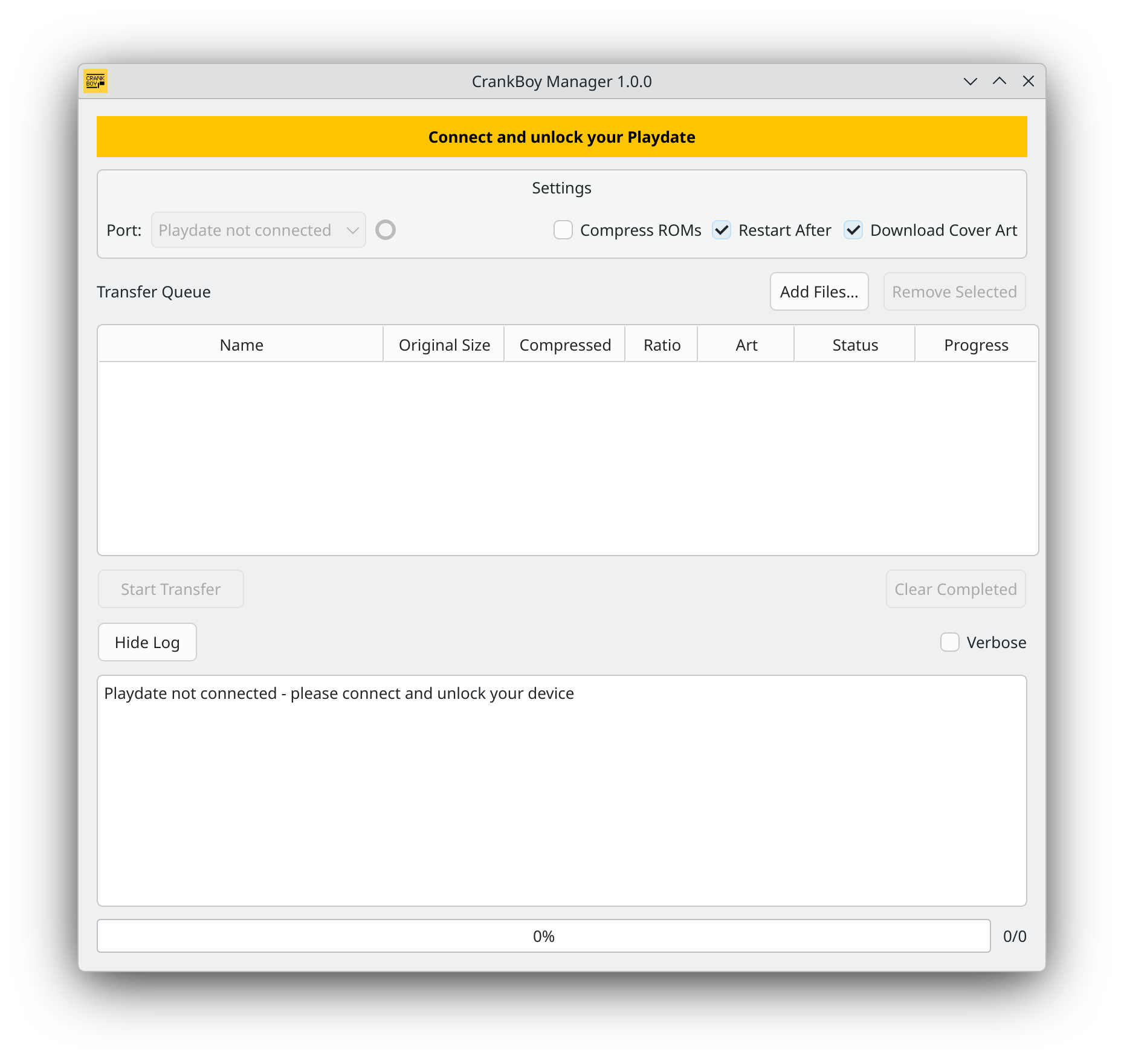Uncheck Download Cover Art option
The width and height of the screenshot is (1124, 1064).
tap(853, 230)
